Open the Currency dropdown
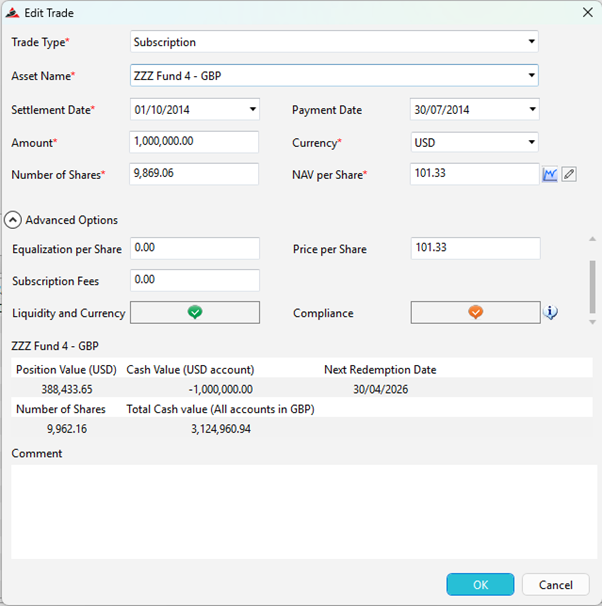602x606 pixels. pyautogui.click(x=532, y=142)
